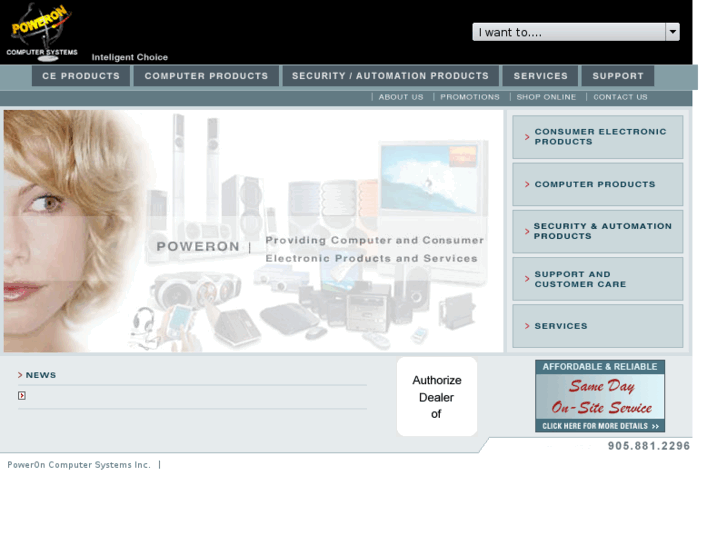Screen dimensions: 727x545
Task: Select Computer Products sidebar button
Action: click(598, 184)
